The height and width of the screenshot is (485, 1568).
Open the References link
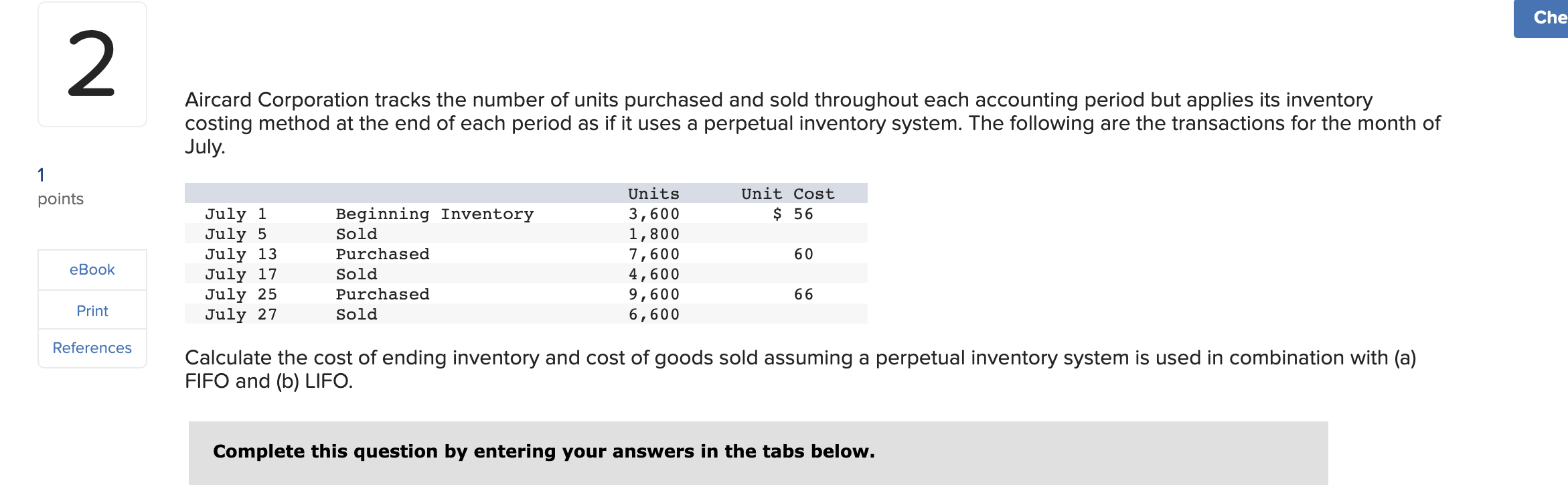pos(92,348)
